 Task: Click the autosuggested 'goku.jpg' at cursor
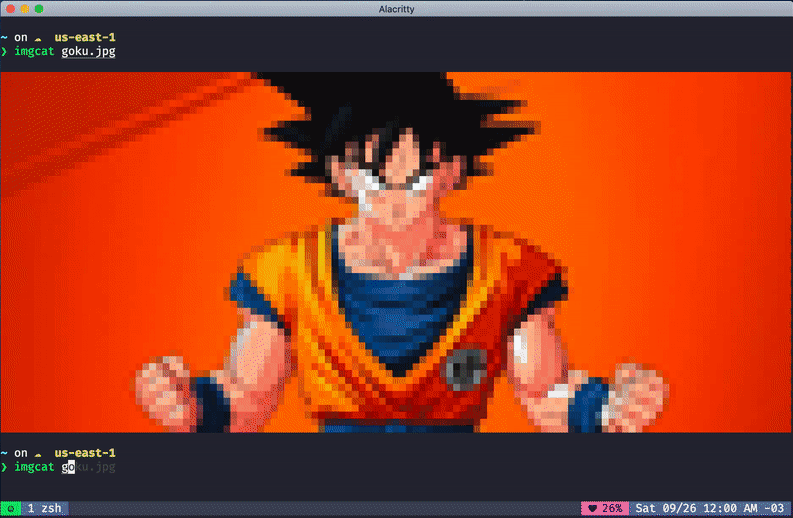(89, 467)
